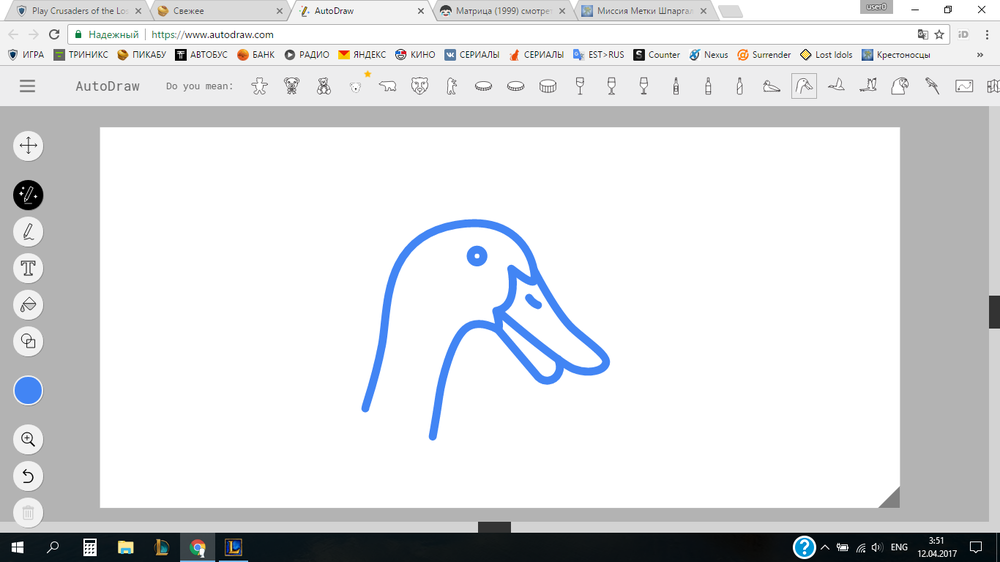
Task: Choose the standing bear suggestion
Action: 452,86
